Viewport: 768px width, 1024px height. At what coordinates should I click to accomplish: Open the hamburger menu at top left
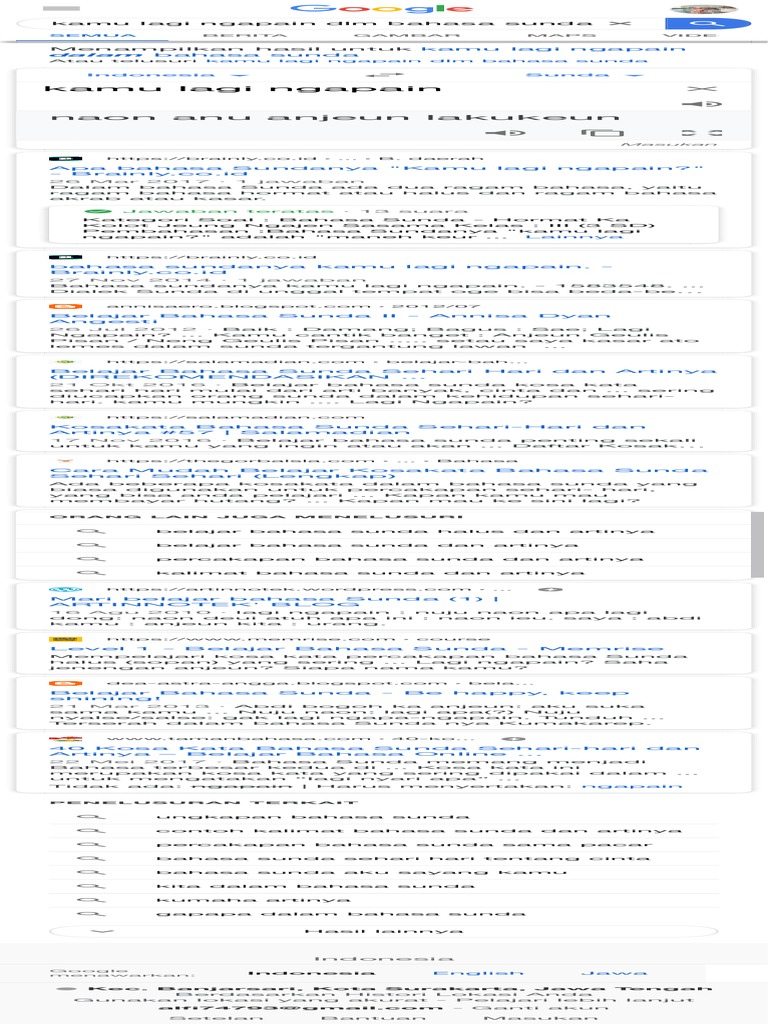tap(61, 8)
